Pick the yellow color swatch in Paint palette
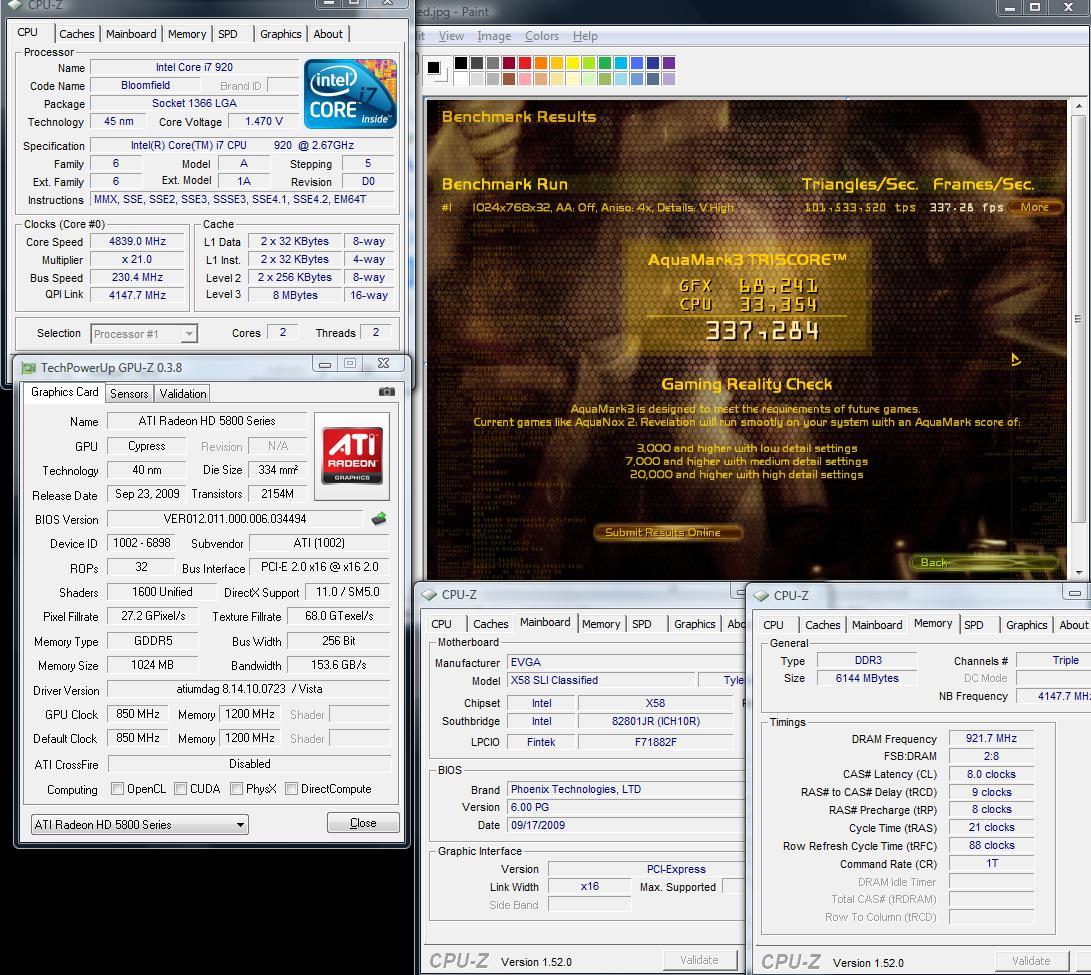Screen dimensions: 1091x975 click(x=573, y=63)
